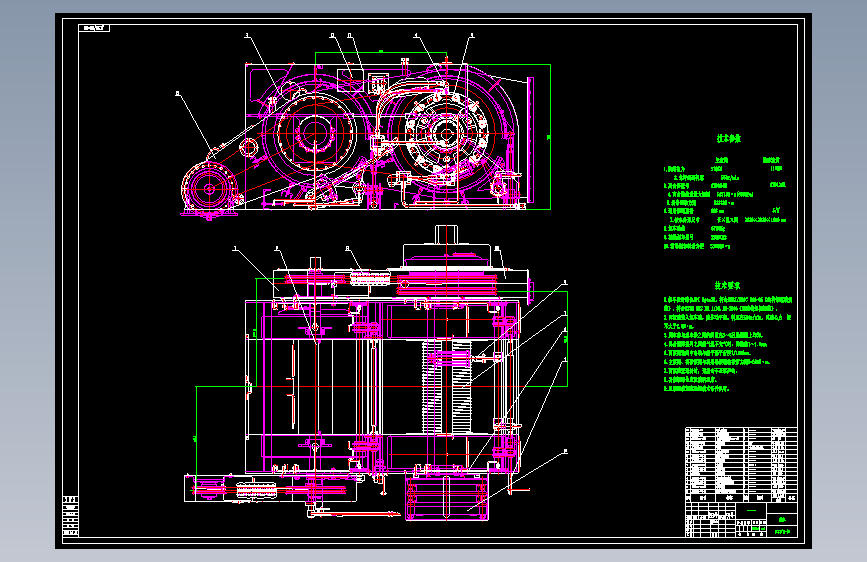Click the revision strip on left frame edge
Image resolution: width=867 pixels, height=562 pixels.
point(70,516)
